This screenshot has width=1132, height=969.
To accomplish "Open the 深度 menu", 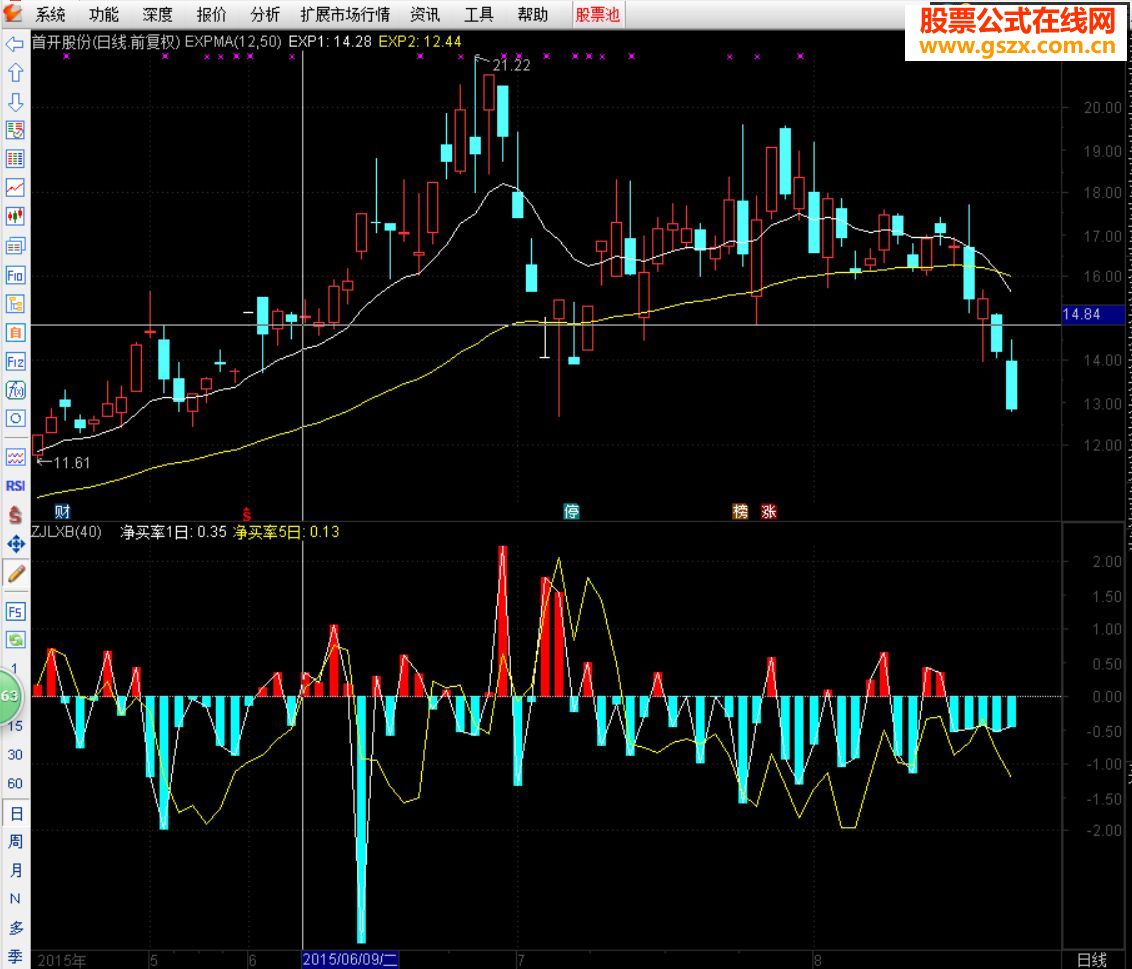I will coord(157,14).
